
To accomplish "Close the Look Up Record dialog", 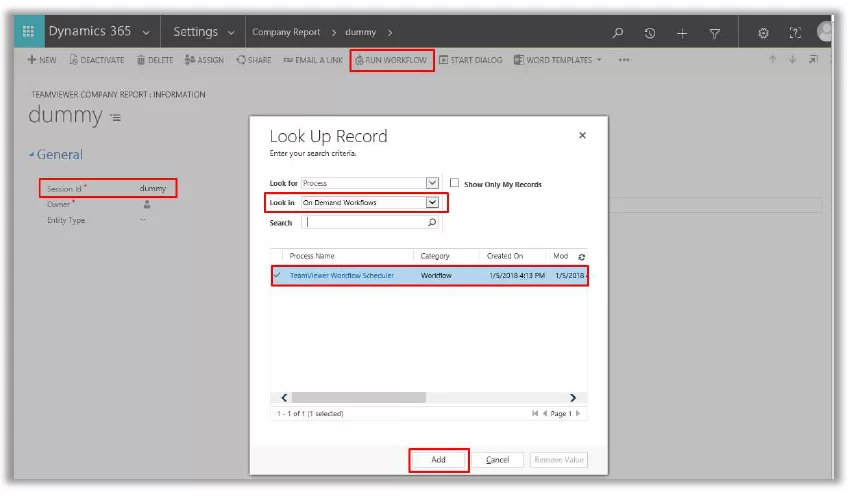I will coord(582,135).
